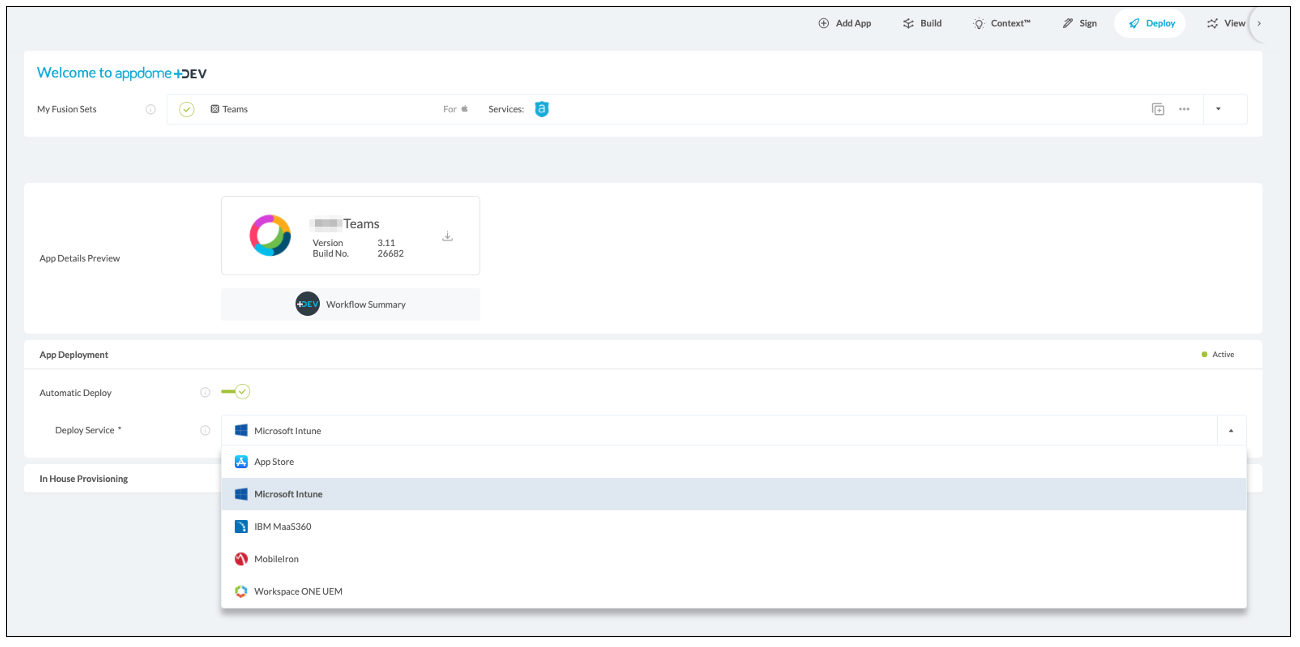Click the Automatic Deploy info icon
Viewport: 1300px width, 647px height.
tap(205, 393)
